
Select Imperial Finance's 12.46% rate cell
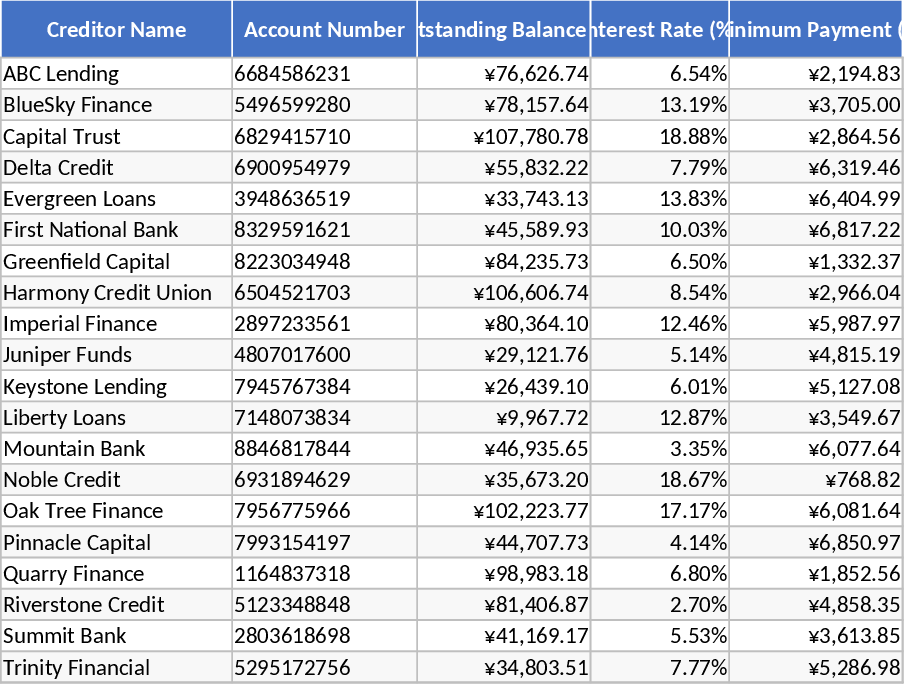tap(693, 323)
